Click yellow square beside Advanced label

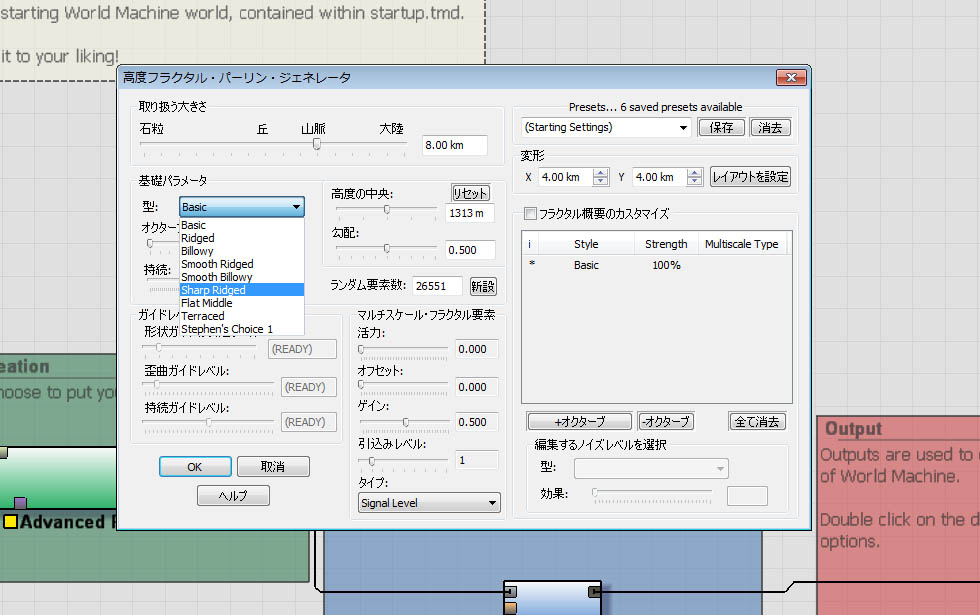pos(11,521)
